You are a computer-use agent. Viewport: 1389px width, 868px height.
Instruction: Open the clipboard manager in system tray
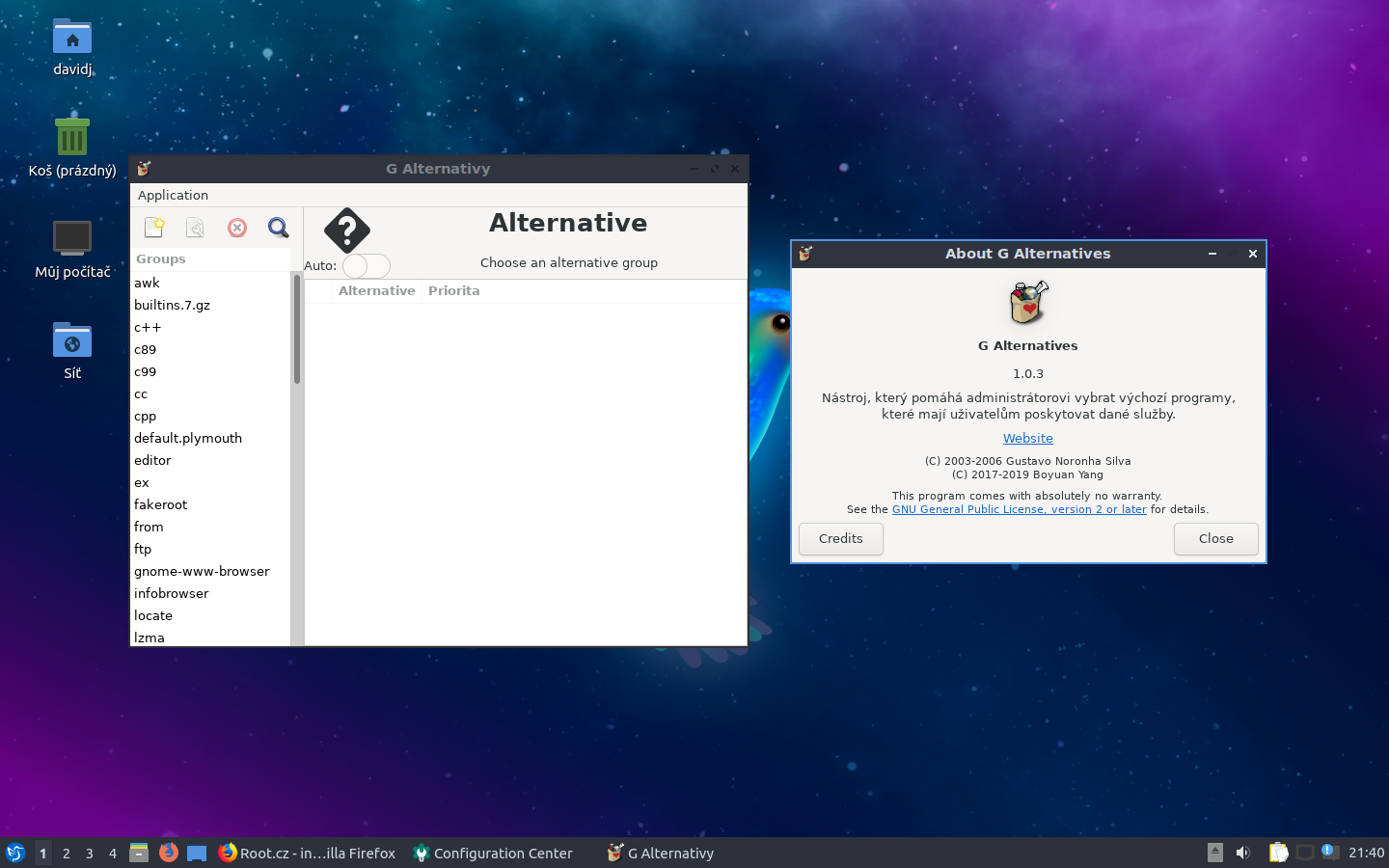(x=1278, y=853)
